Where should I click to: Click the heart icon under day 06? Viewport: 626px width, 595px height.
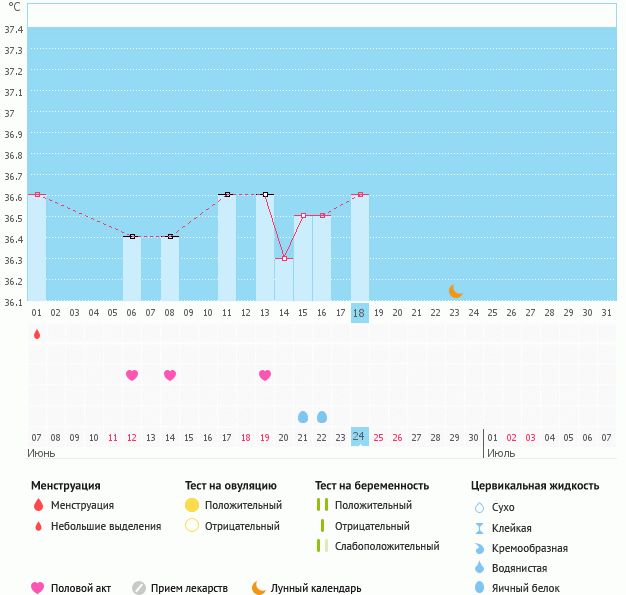(132, 375)
